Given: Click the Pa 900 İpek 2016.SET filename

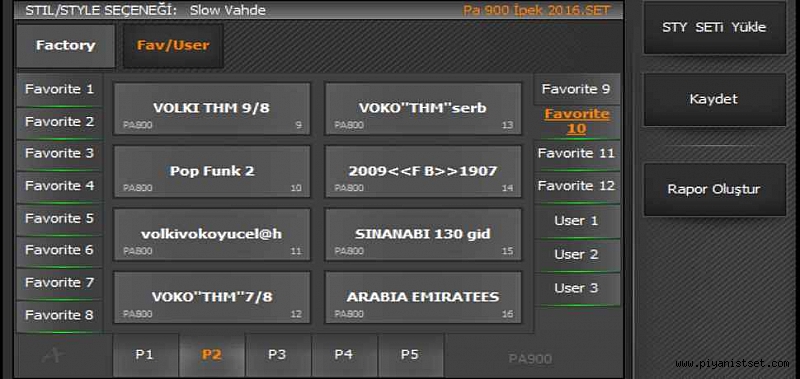Looking at the screenshot, I should [537, 10].
